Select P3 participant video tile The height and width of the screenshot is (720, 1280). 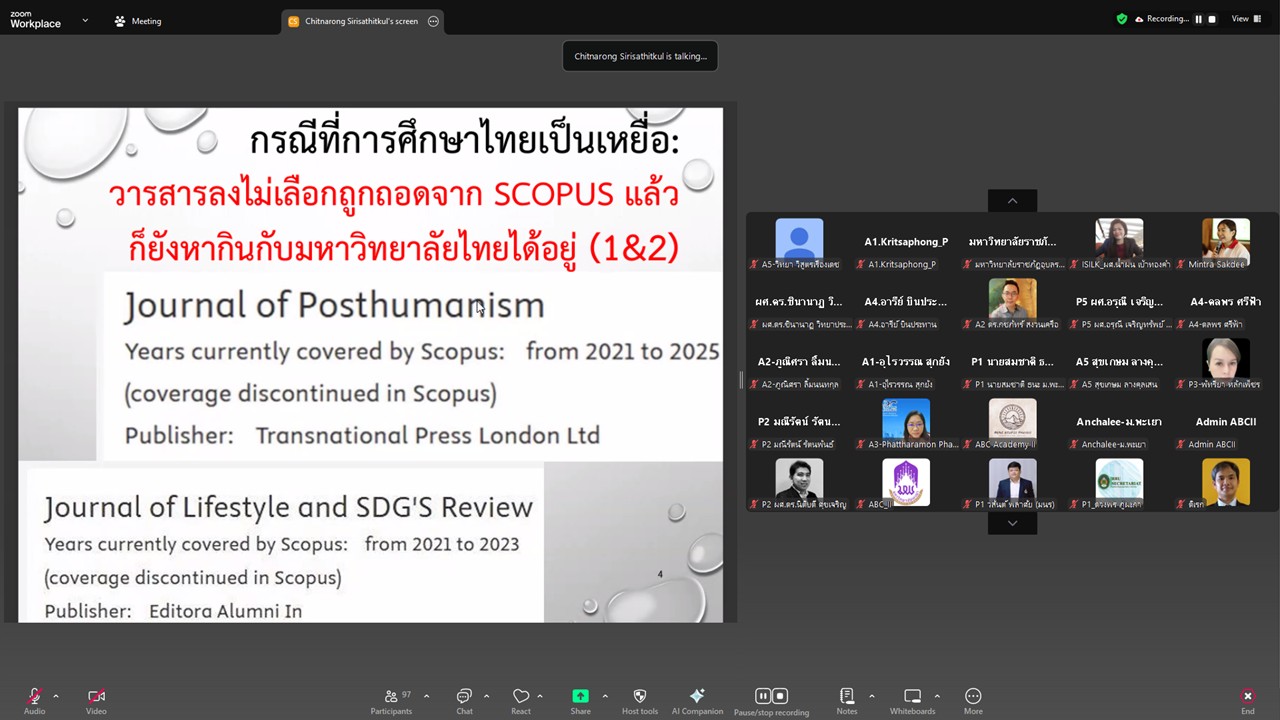click(1225, 364)
